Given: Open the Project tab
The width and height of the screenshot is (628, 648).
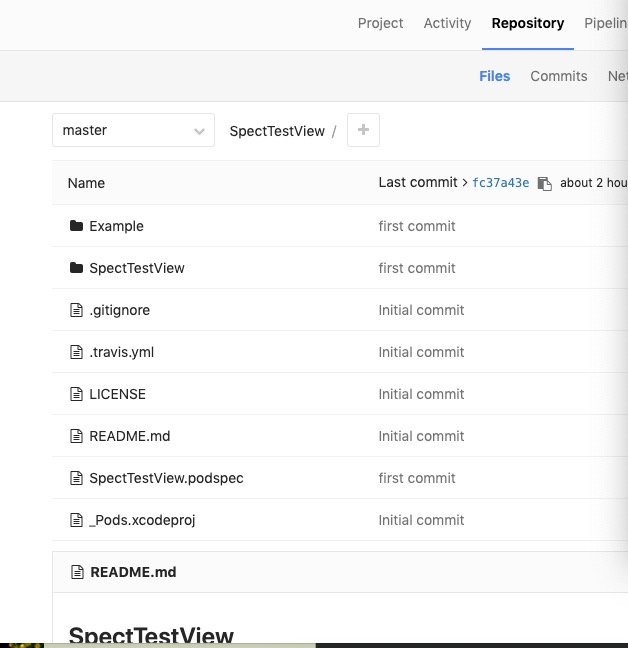Looking at the screenshot, I should tap(380, 23).
